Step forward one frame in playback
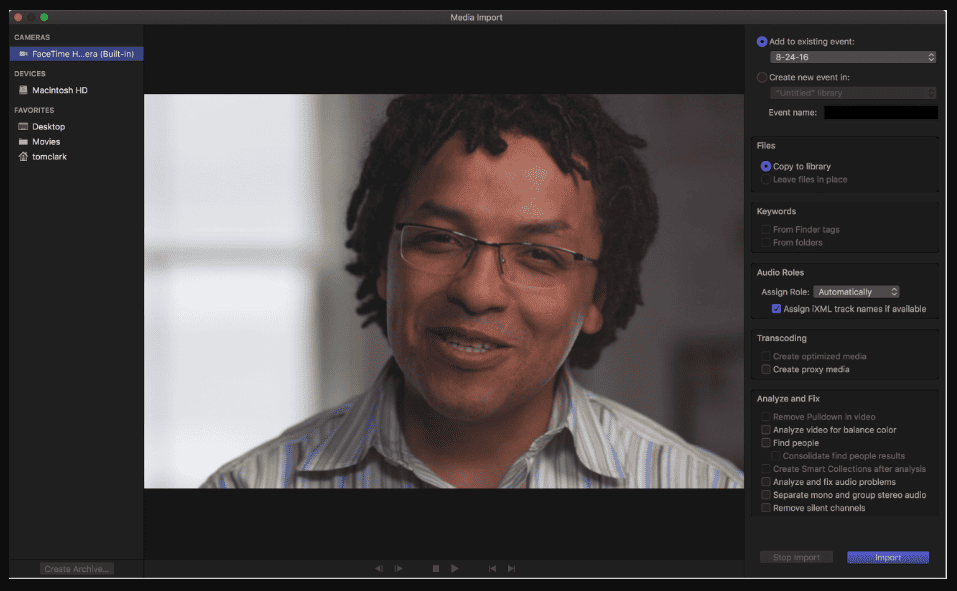957x591 pixels. [399, 568]
